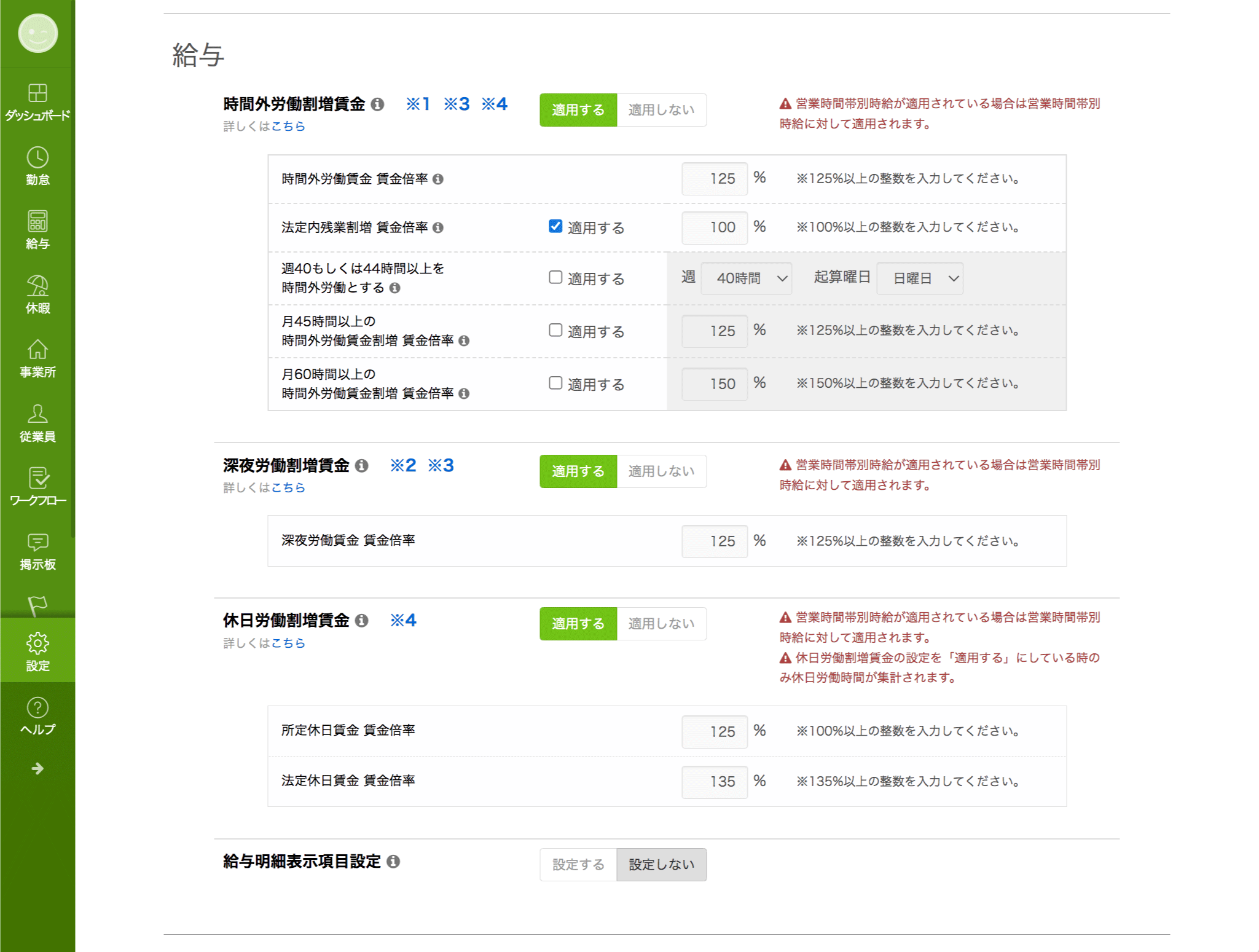Select 適用しない for 深夜労働割増賃金
The width and height of the screenshot is (1259, 952).
(661, 471)
